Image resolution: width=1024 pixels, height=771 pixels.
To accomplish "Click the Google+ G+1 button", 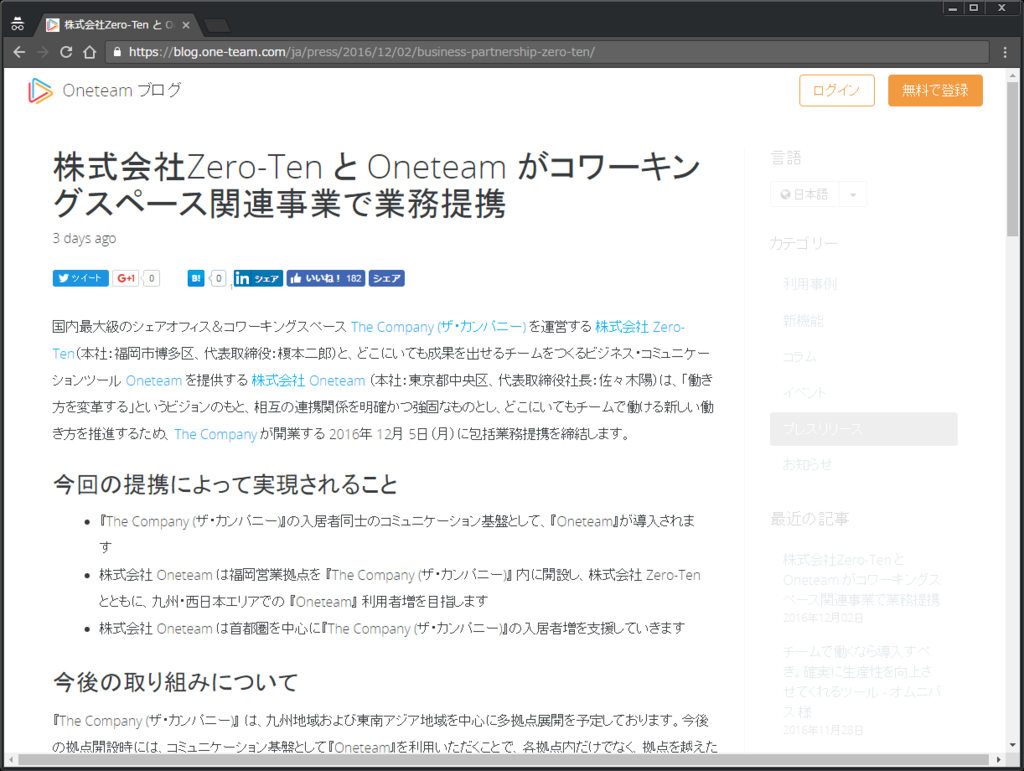I will [125, 278].
